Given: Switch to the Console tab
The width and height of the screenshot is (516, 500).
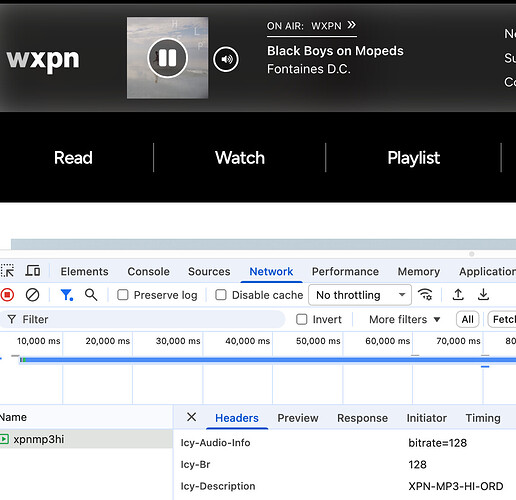Looking at the screenshot, I should (x=148, y=272).
